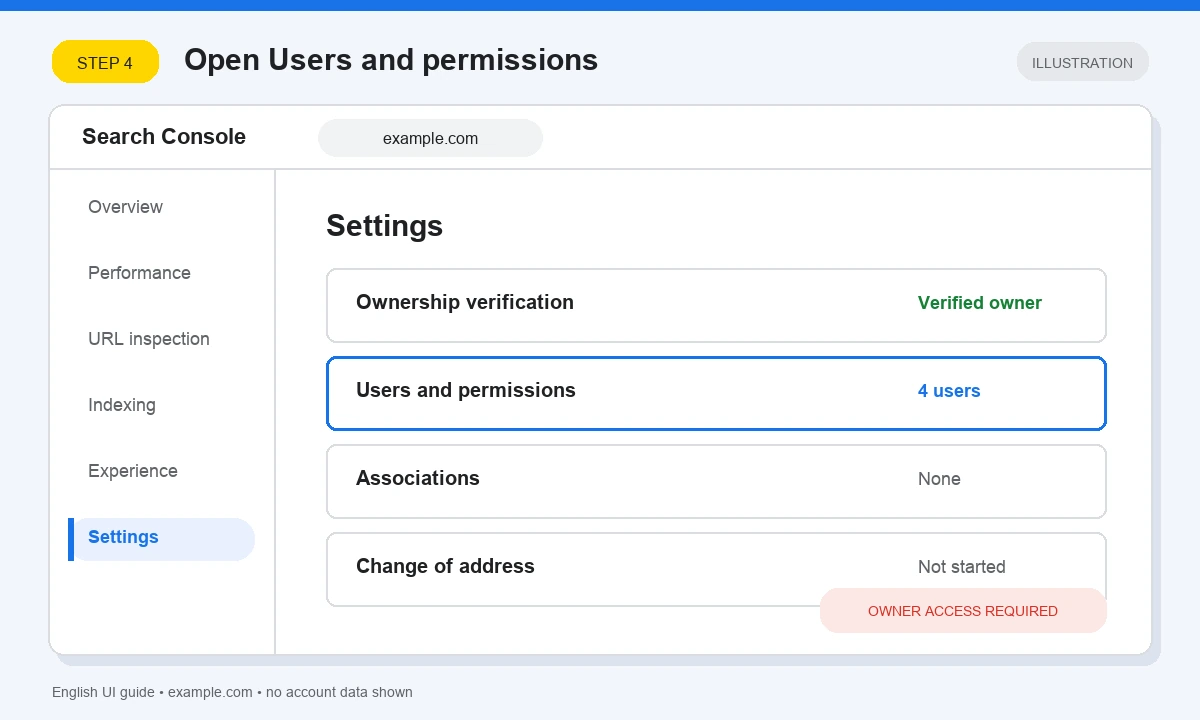Viewport: 1200px width, 720px height.
Task: Click the Associations None value
Action: click(x=939, y=479)
